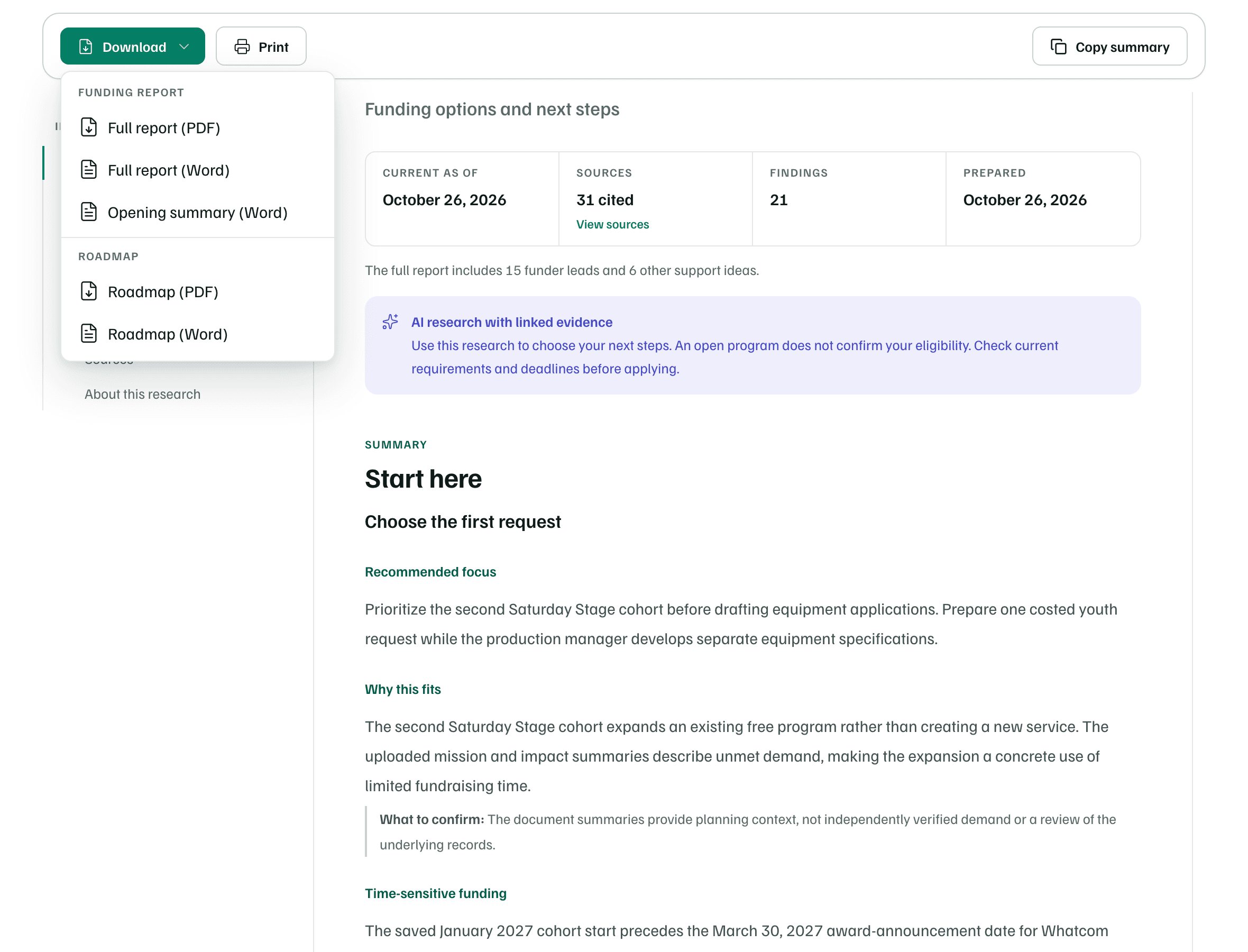Click the 'Recommended focus' label
Image resolution: width=1248 pixels, height=952 pixels.
(x=430, y=572)
